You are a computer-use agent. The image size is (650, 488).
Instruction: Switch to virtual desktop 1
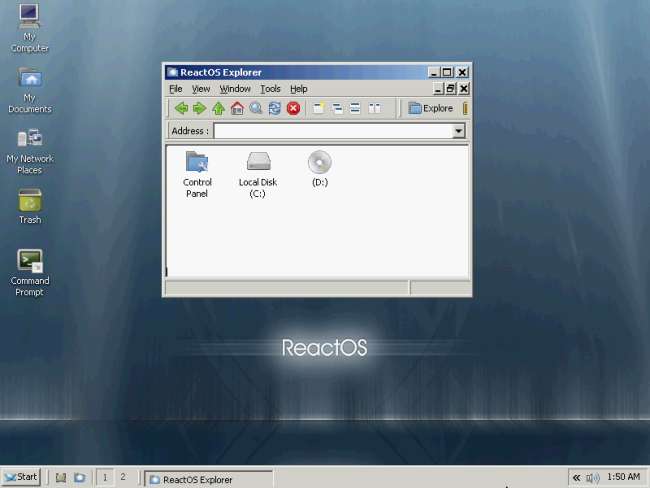coord(105,478)
